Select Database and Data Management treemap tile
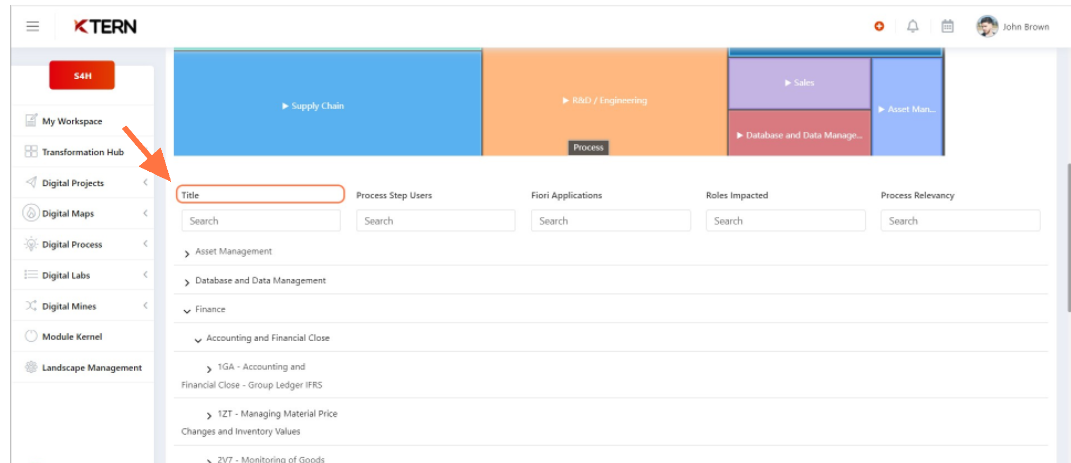 click(x=799, y=133)
